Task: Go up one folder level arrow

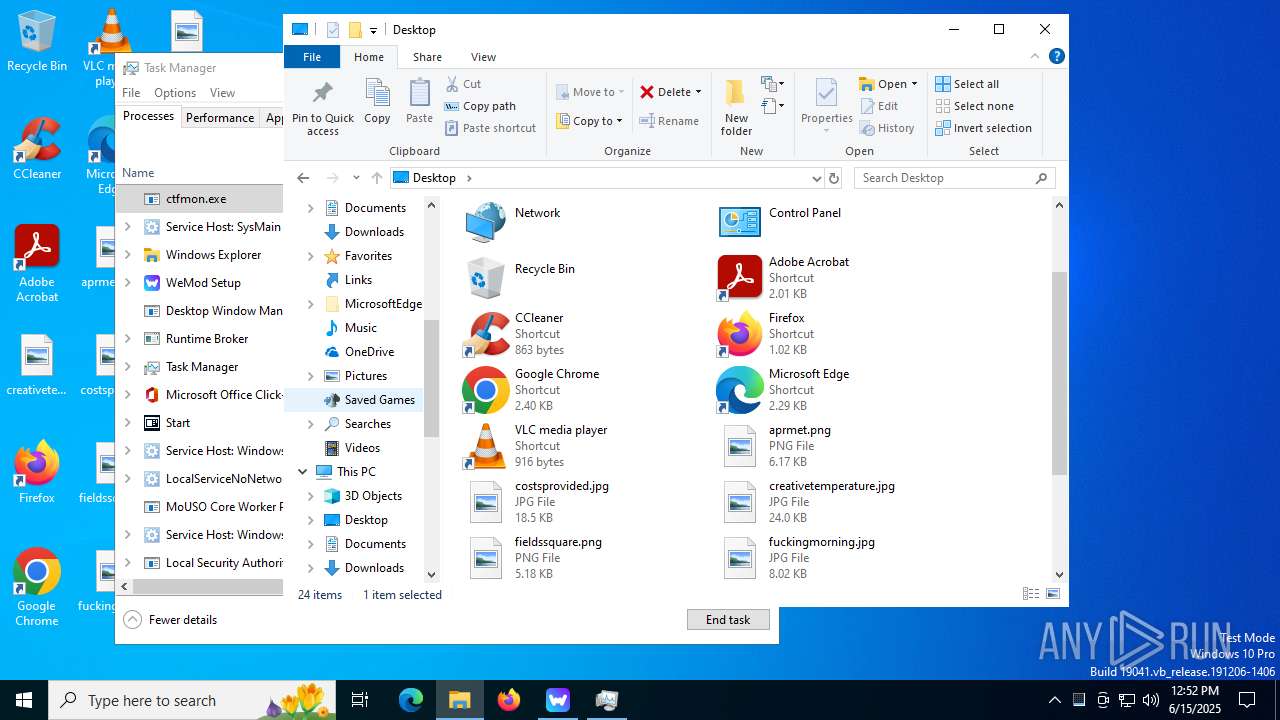Action: click(x=376, y=178)
